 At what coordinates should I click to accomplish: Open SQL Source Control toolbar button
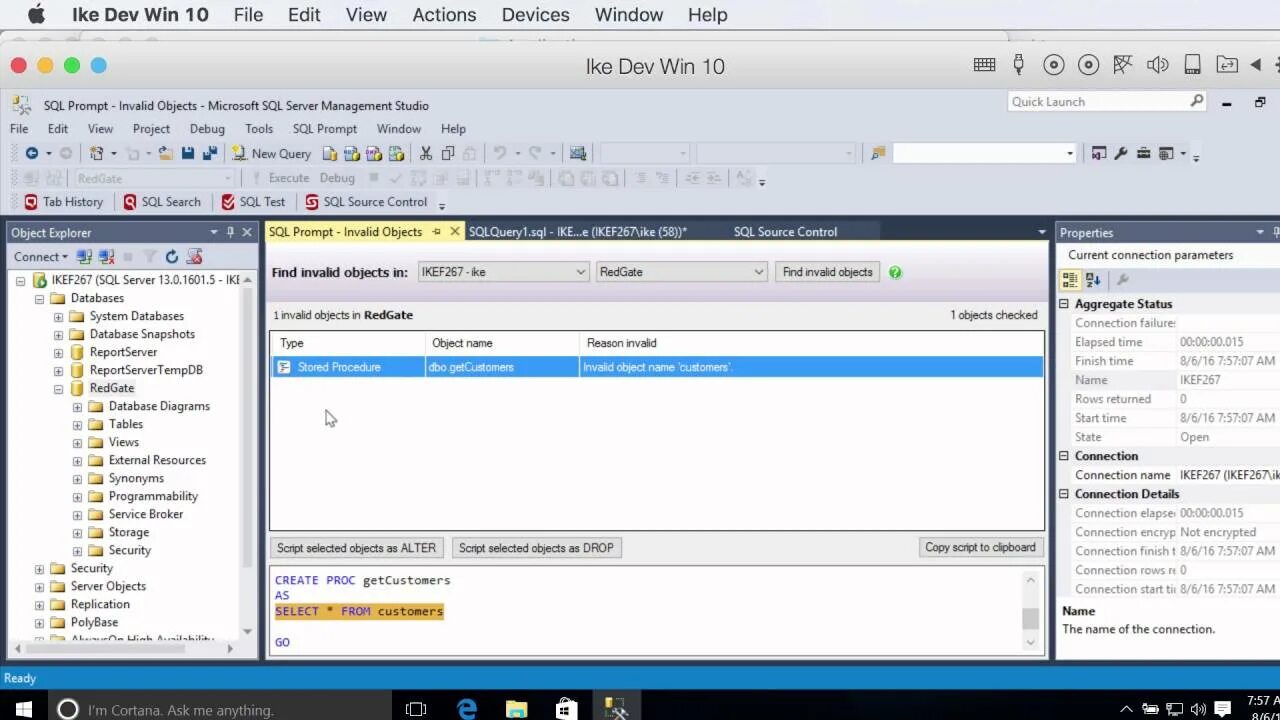(366, 202)
